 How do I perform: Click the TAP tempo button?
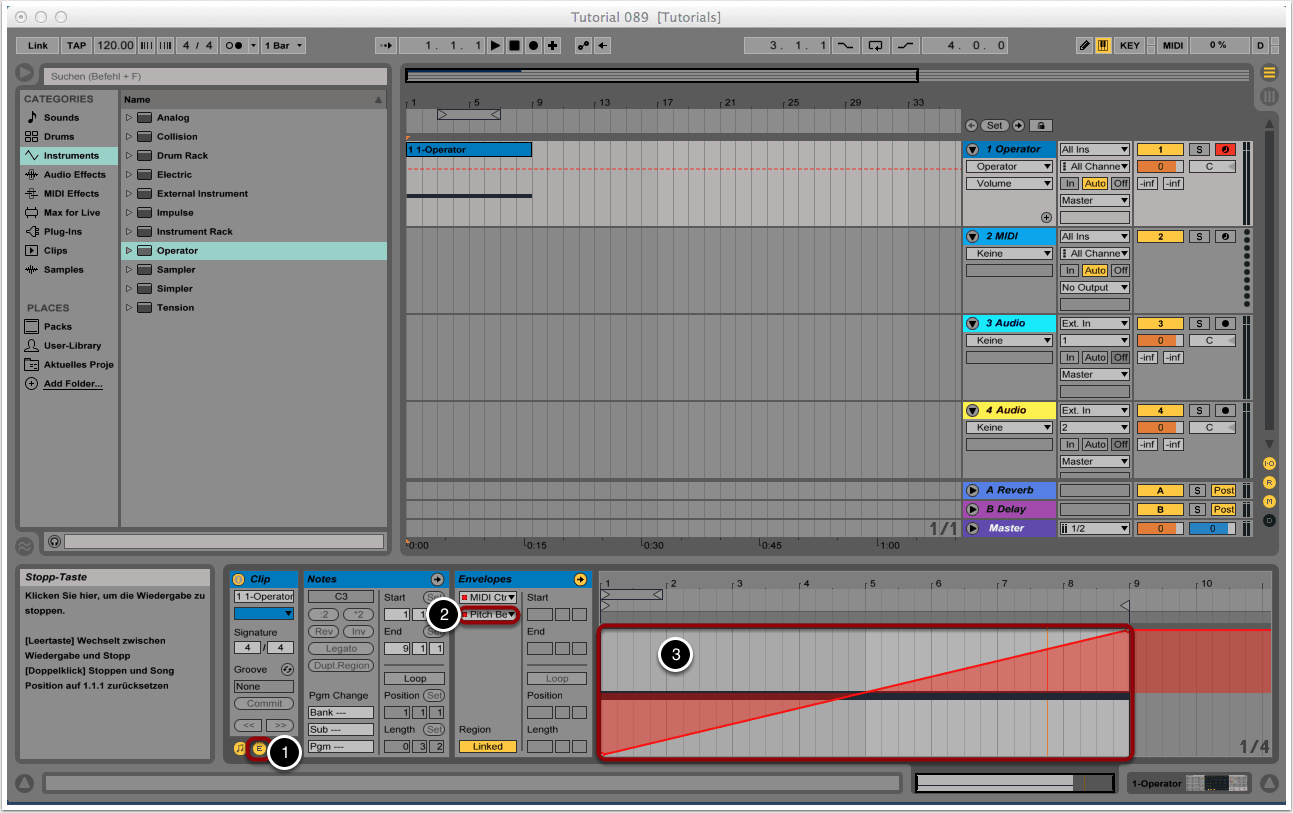click(x=76, y=46)
